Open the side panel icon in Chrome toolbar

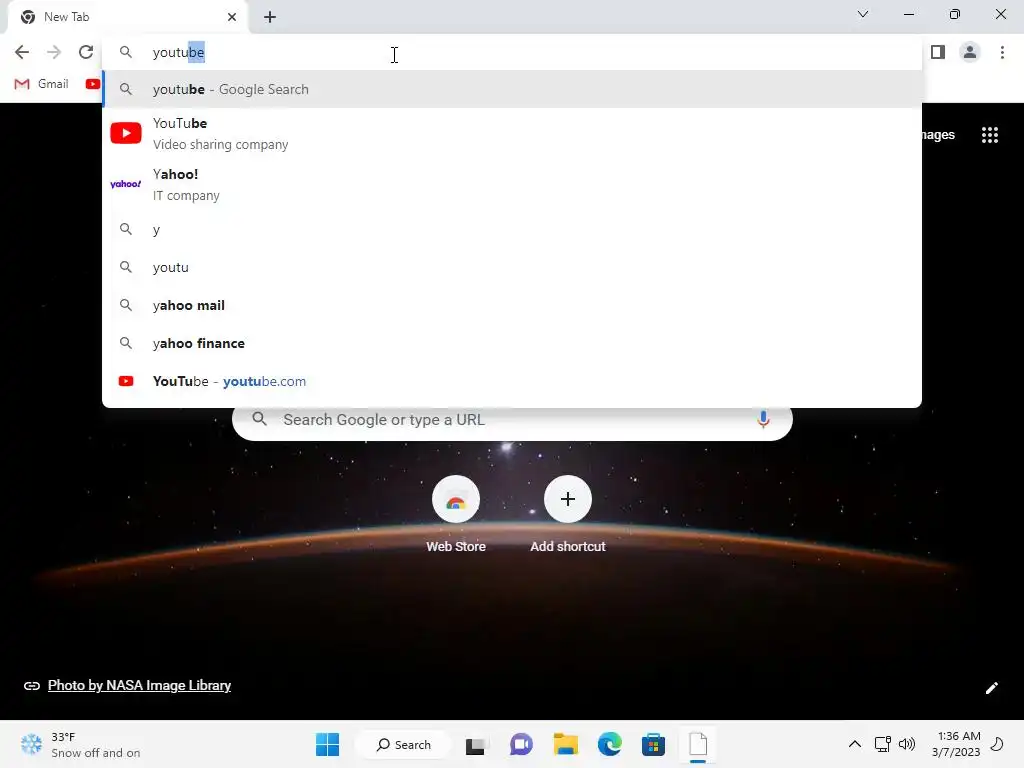point(938,52)
